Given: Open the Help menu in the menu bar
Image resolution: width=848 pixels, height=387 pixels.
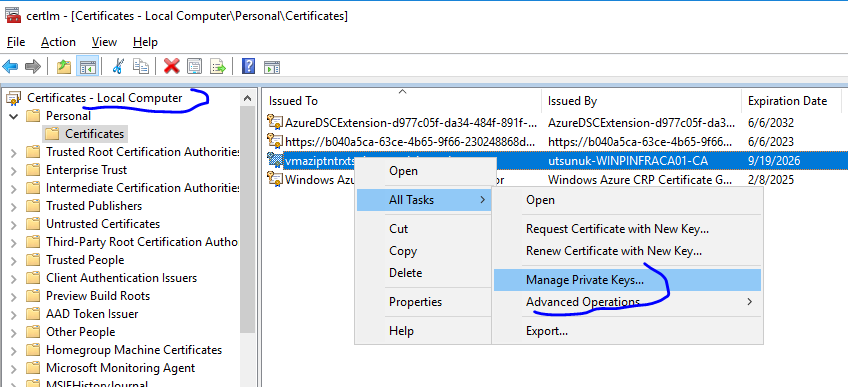Looking at the screenshot, I should (x=145, y=42).
